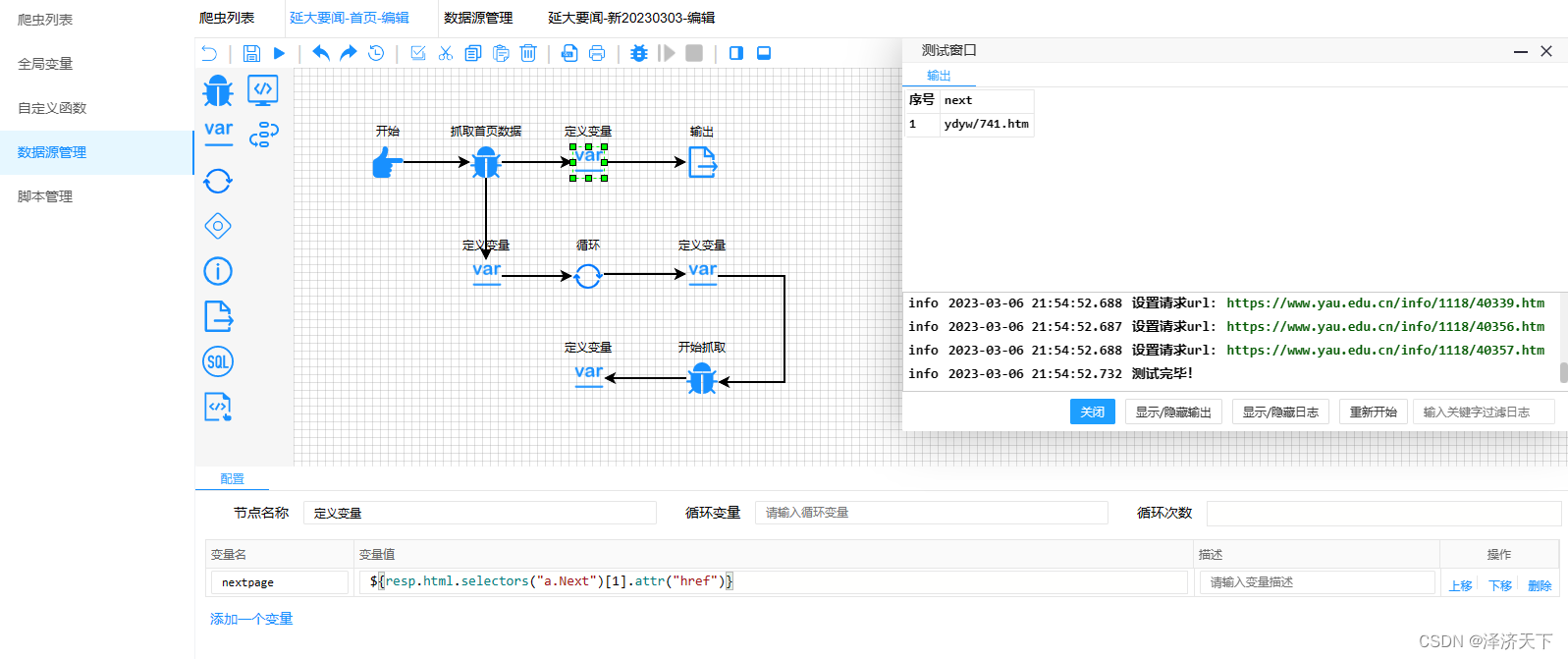The width and height of the screenshot is (1568, 659).
Task: Open 脚本管理 in the left sidebar
Action: pyautogui.click(x=45, y=196)
